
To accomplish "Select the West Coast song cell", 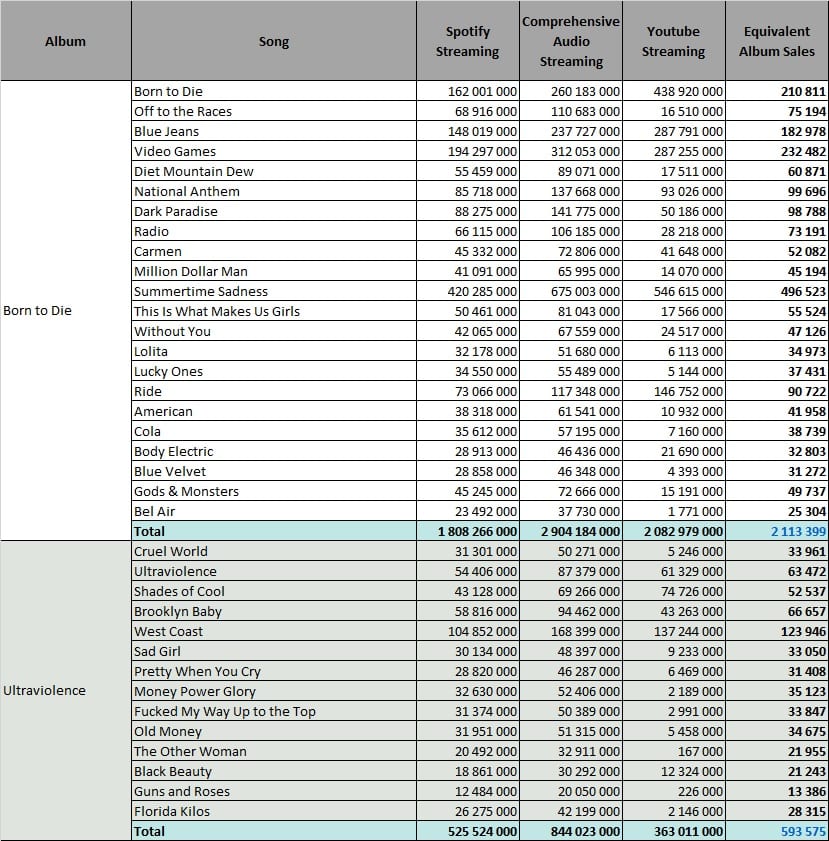I will click(x=273, y=631).
